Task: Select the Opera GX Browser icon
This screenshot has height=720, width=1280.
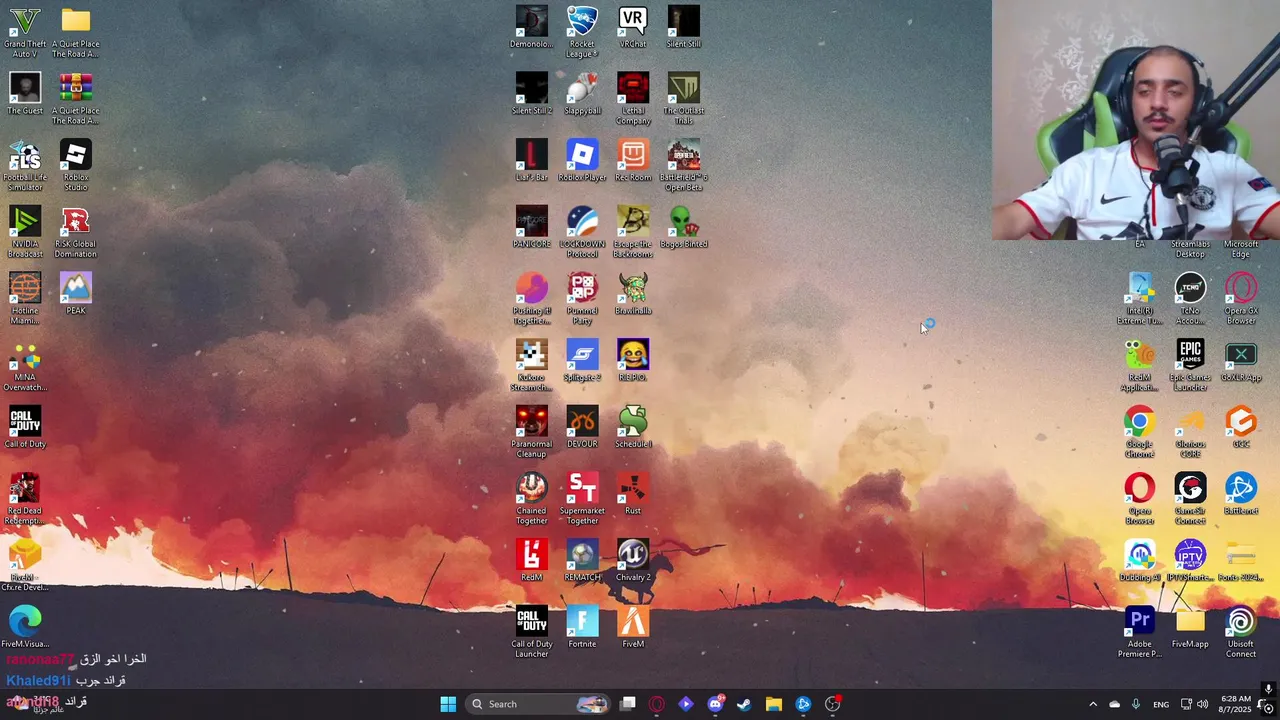Action: (1241, 299)
